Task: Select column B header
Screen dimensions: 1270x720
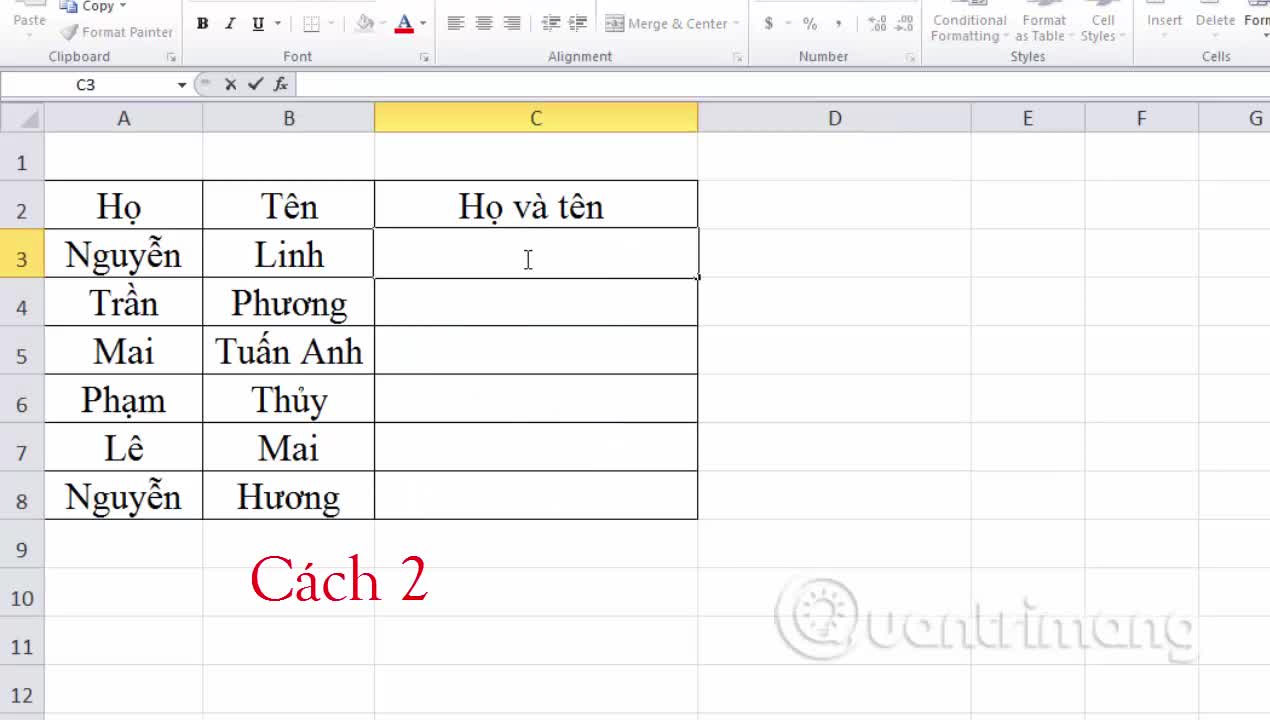Action: coord(289,118)
